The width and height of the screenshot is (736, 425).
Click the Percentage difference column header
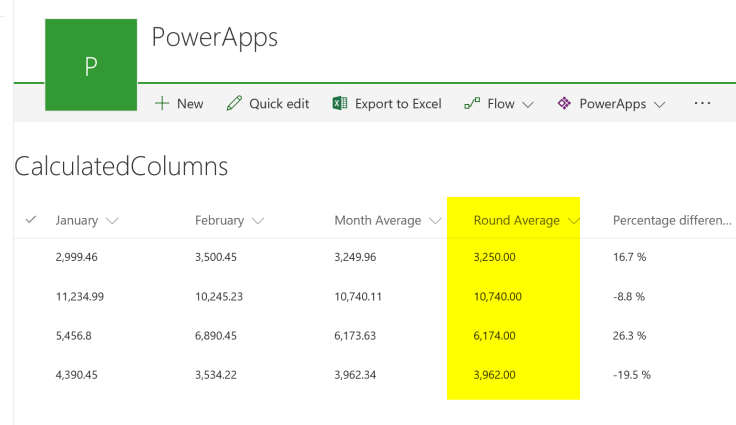coord(672,221)
